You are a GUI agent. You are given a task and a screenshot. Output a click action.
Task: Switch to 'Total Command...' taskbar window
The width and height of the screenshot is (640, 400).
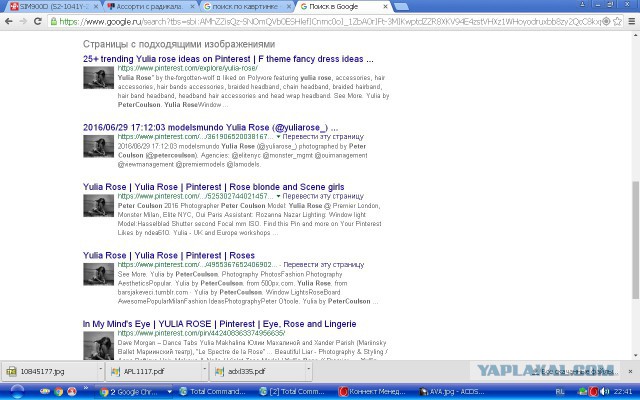213,392
